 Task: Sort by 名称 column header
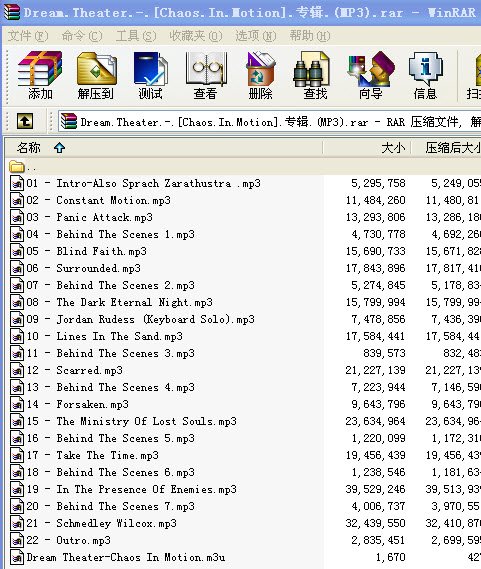(164, 148)
